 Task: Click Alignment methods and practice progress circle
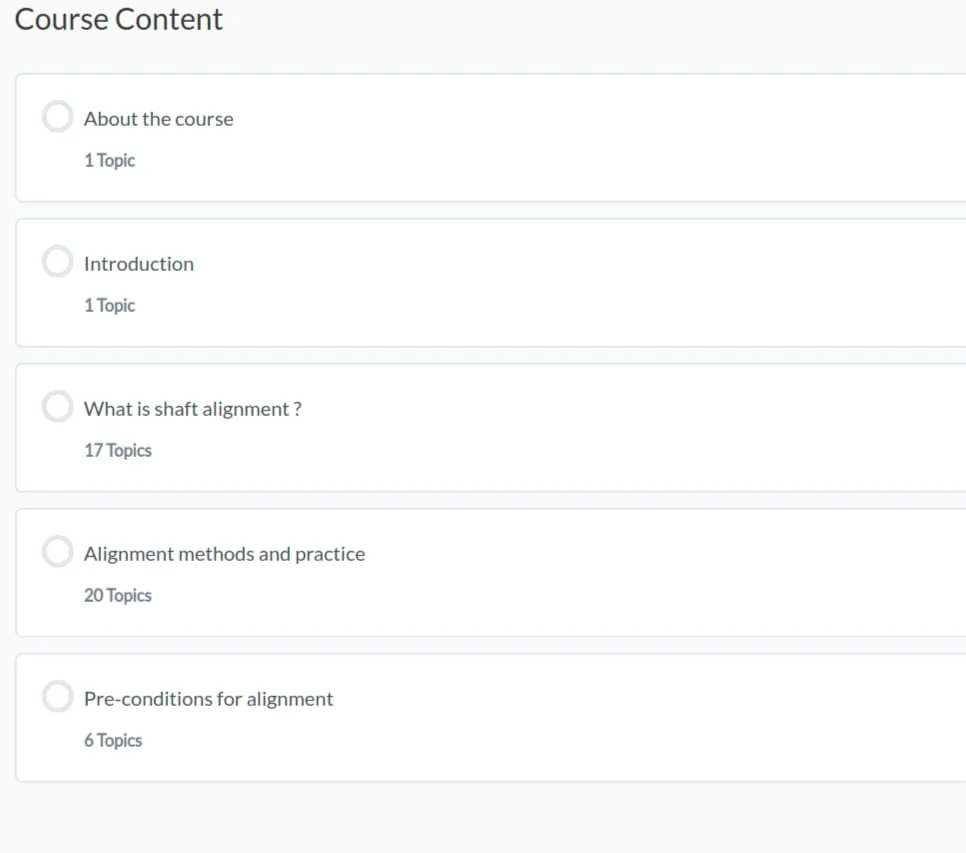pyautogui.click(x=57, y=551)
